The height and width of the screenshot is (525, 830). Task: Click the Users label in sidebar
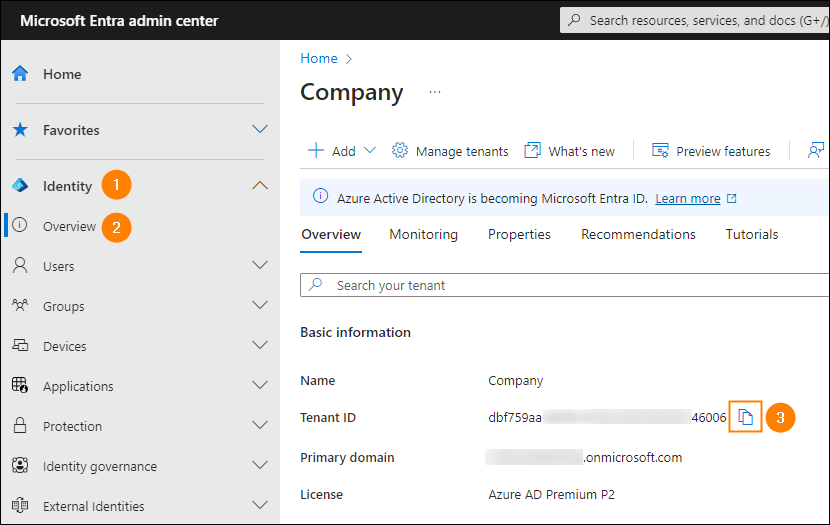pyautogui.click(x=58, y=266)
